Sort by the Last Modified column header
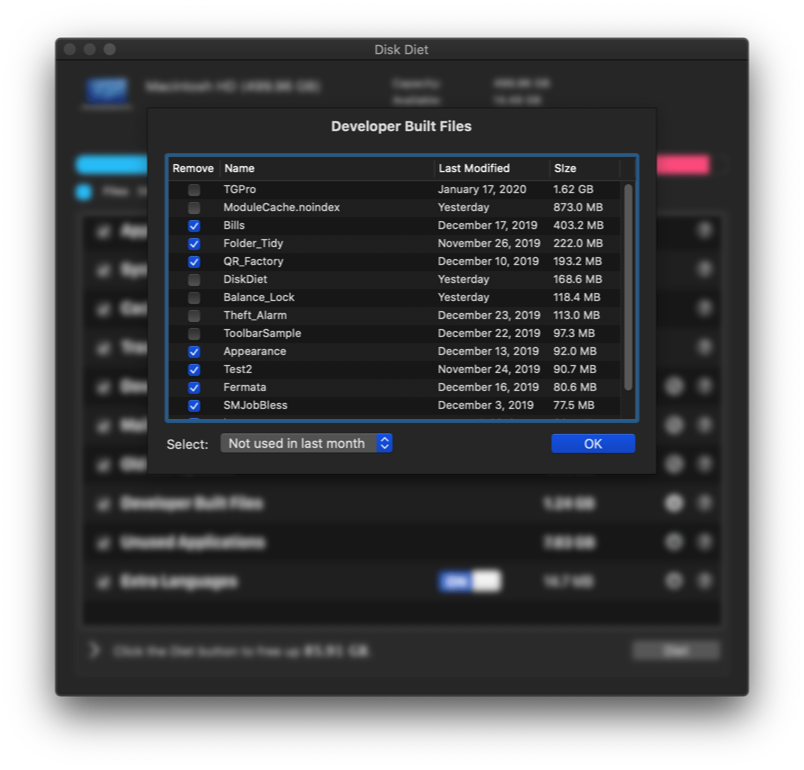Image resolution: width=804 pixels, height=770 pixels. [x=492, y=168]
